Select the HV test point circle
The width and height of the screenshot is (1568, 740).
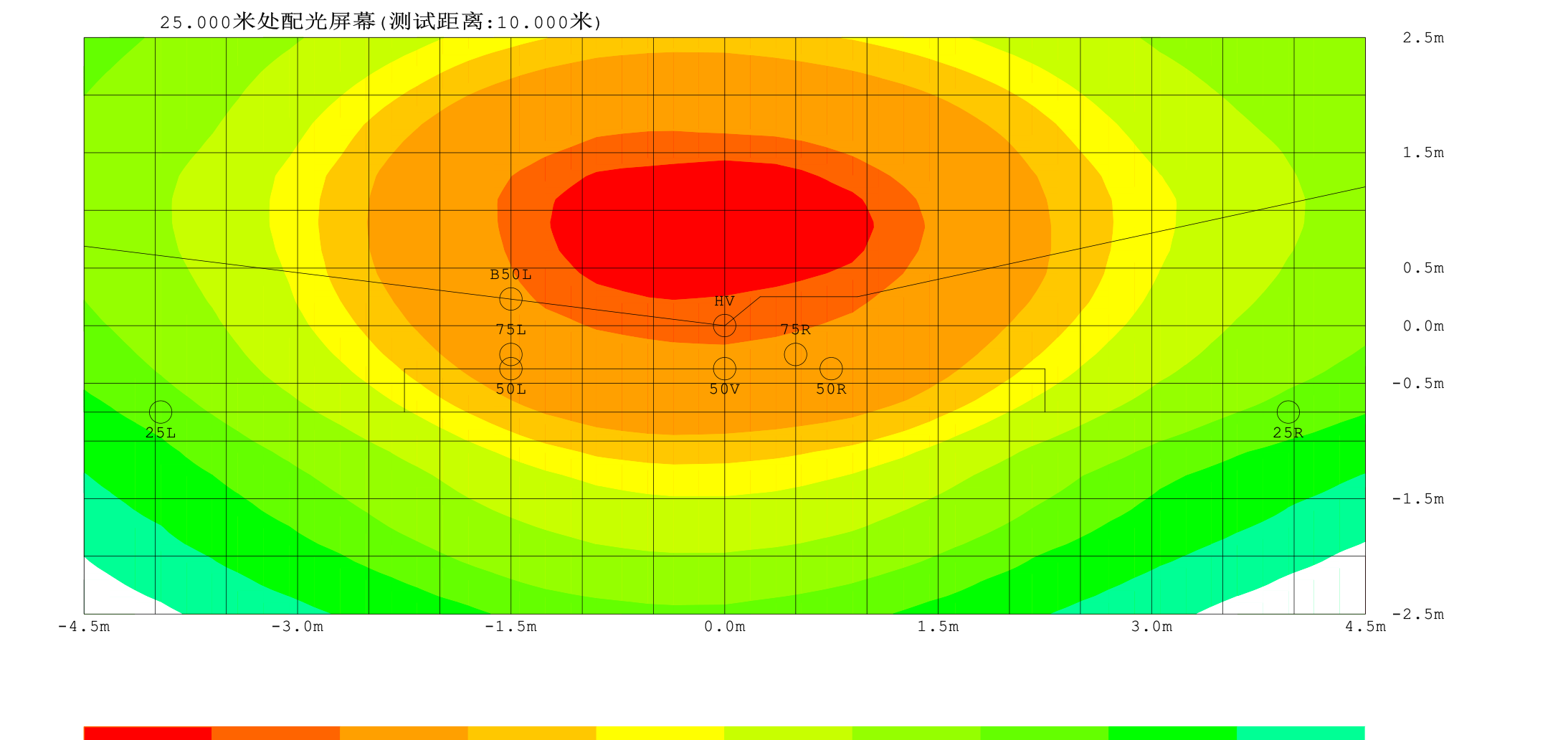click(x=724, y=326)
